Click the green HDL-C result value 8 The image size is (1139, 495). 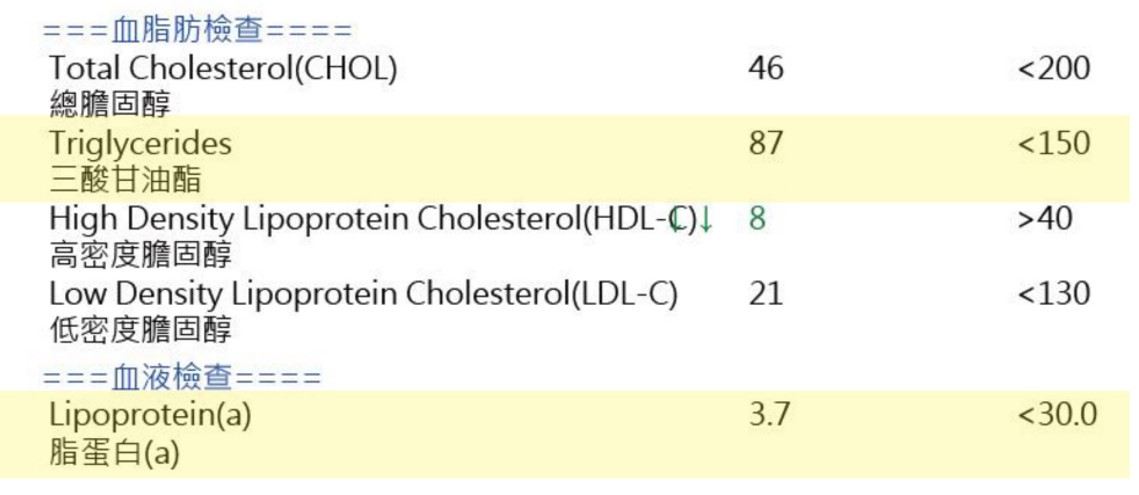coord(757,219)
